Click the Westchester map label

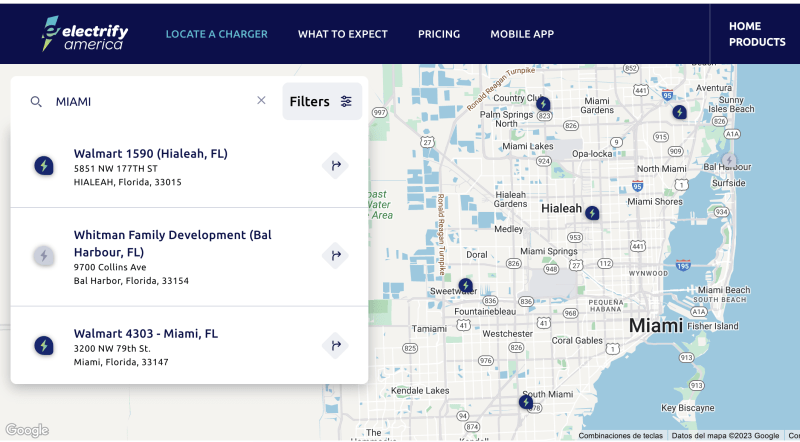[x=508, y=334]
